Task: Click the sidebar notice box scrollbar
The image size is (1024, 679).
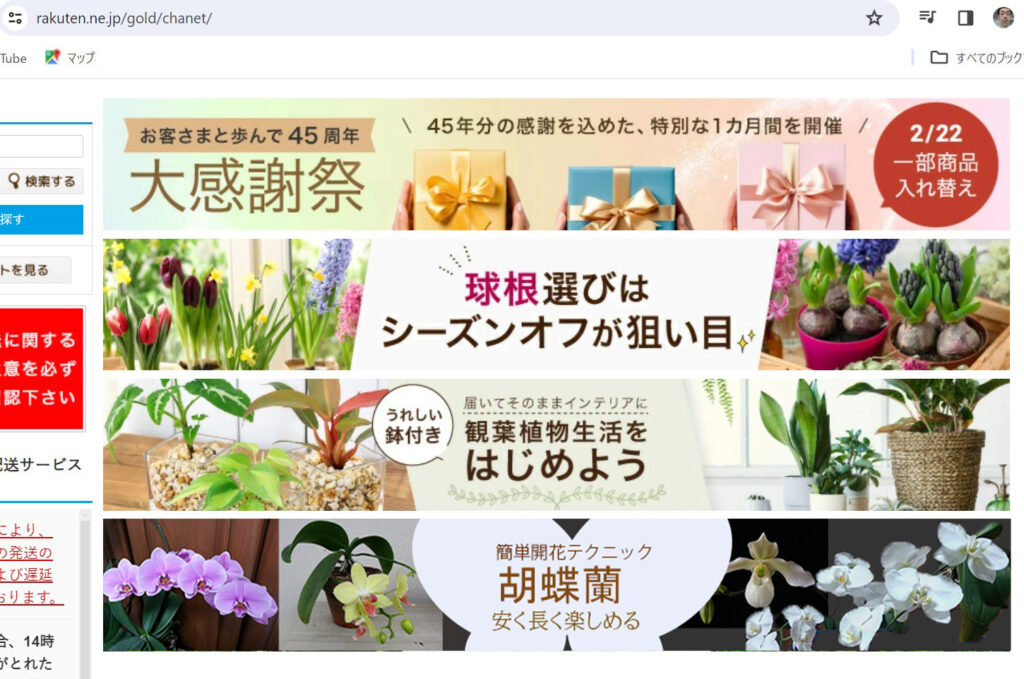Action: [x=84, y=580]
